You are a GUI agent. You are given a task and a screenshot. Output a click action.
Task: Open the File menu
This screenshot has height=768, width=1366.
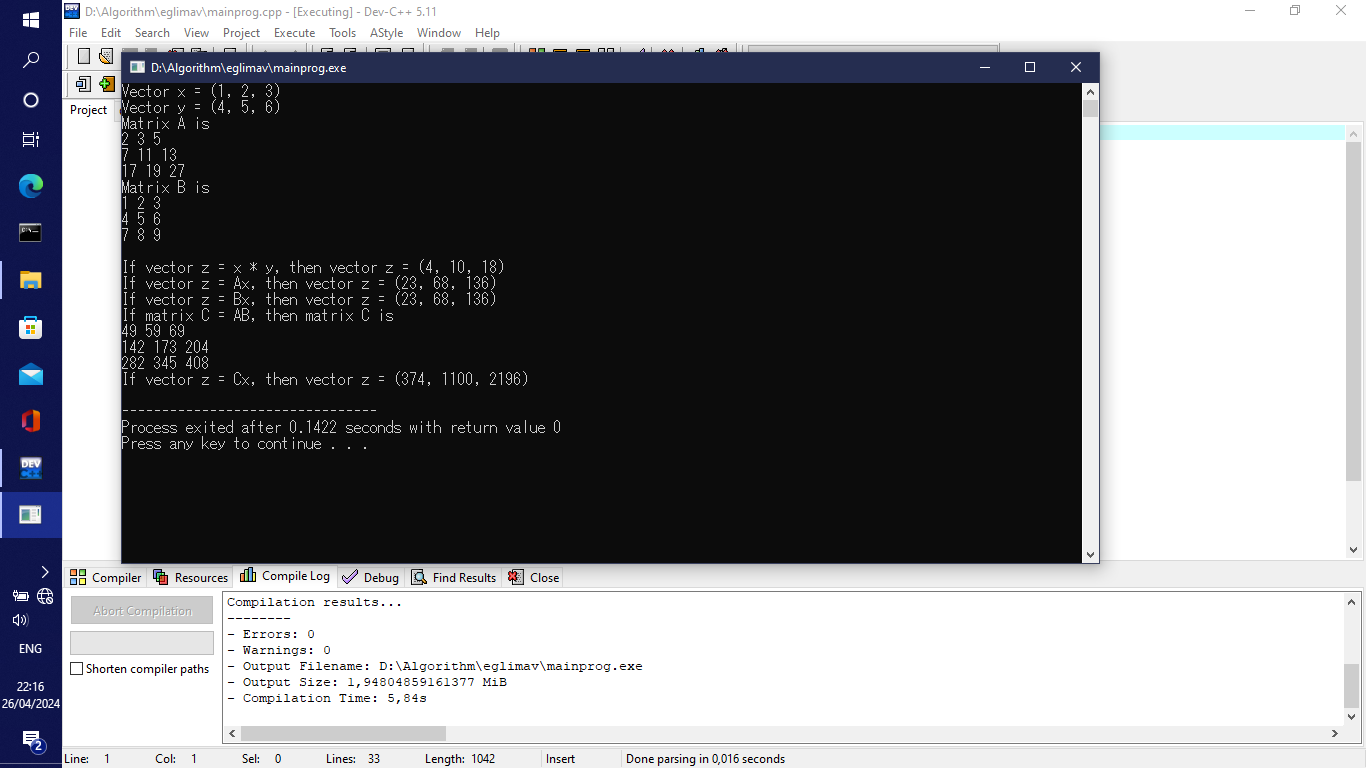point(78,33)
